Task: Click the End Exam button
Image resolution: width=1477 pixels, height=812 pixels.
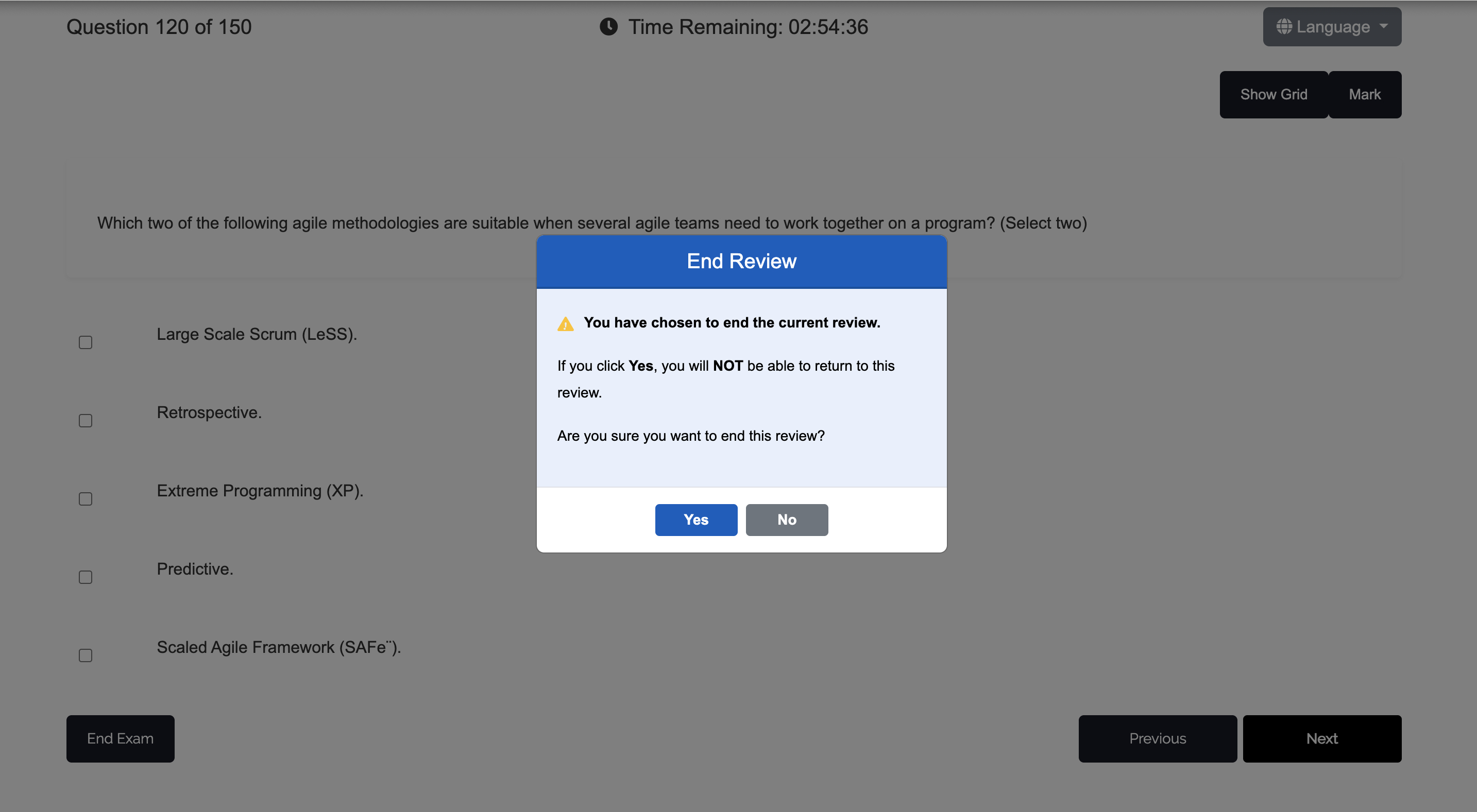Action: 120,738
